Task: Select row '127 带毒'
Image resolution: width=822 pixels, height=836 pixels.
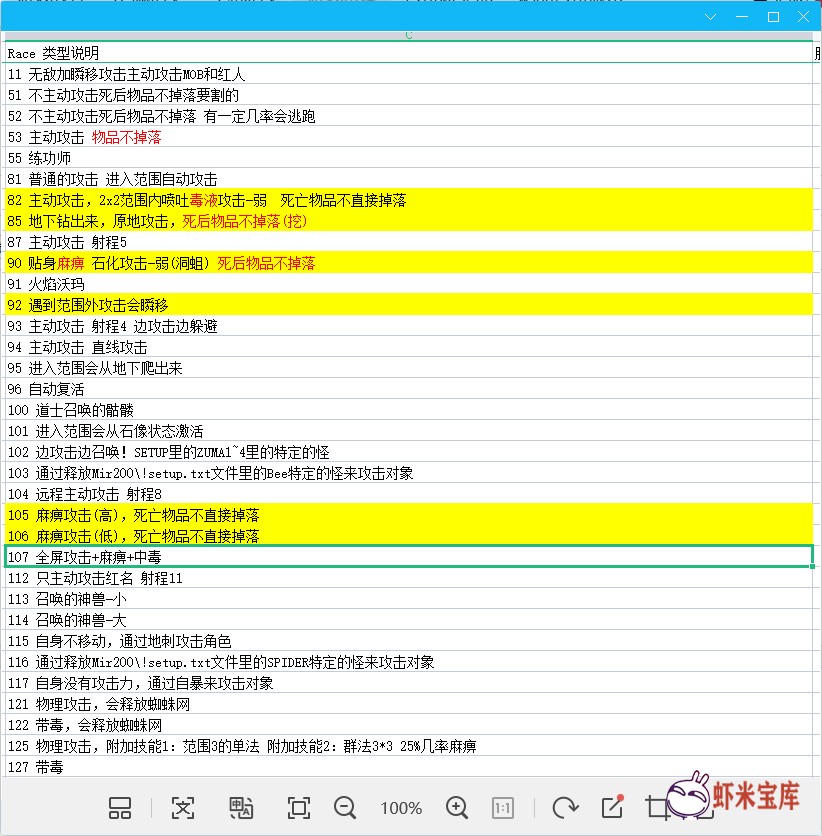Action: pos(408,767)
